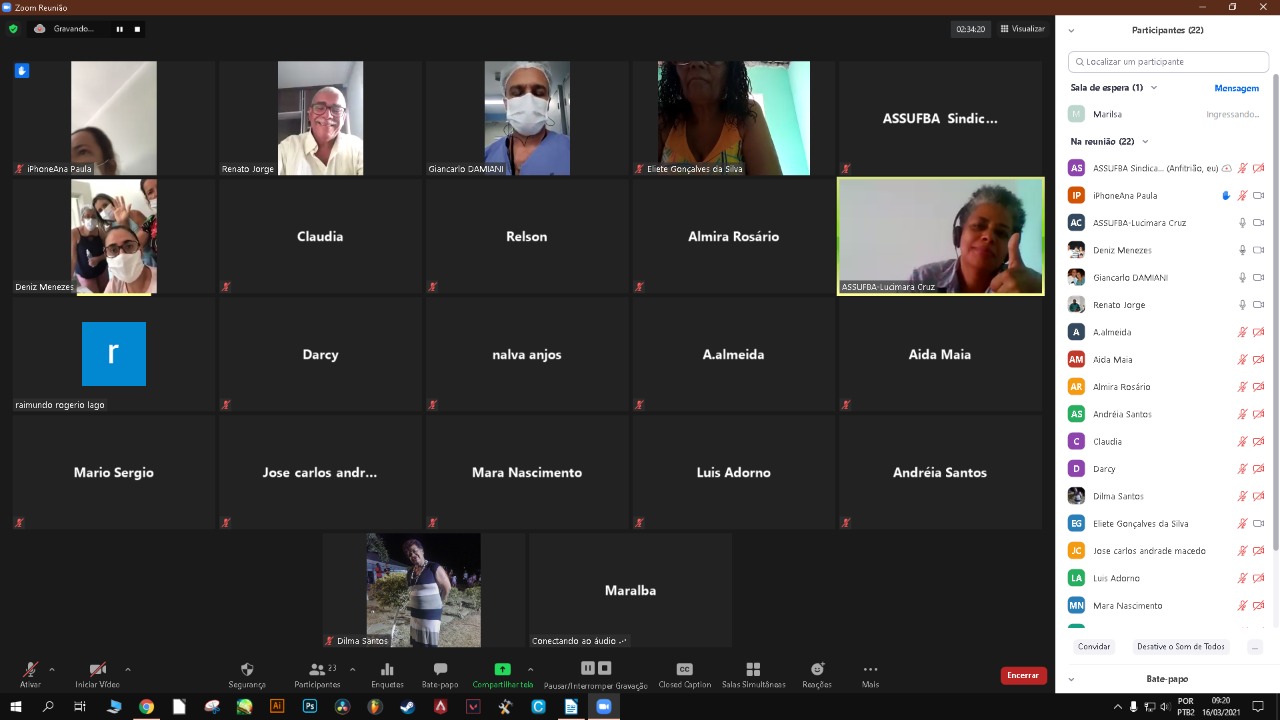
Task: Open the Segurança shield icon
Action: pos(247,669)
